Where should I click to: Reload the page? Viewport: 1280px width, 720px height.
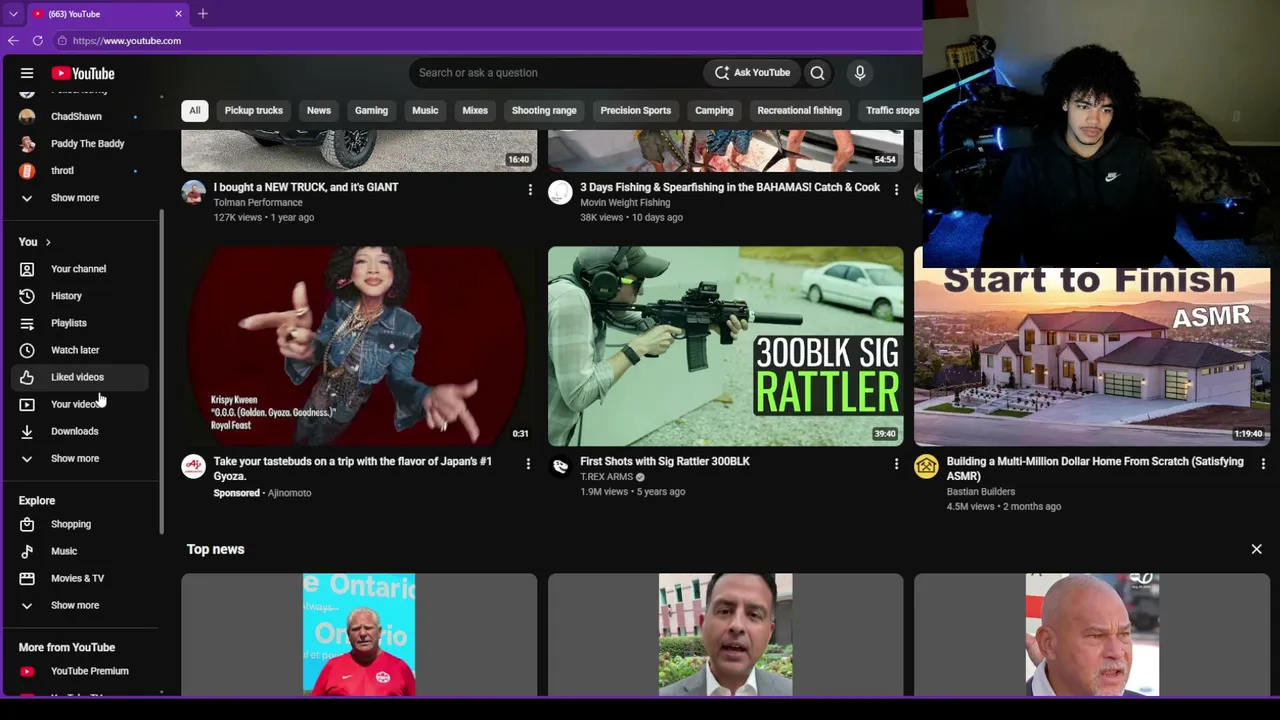(x=38, y=41)
